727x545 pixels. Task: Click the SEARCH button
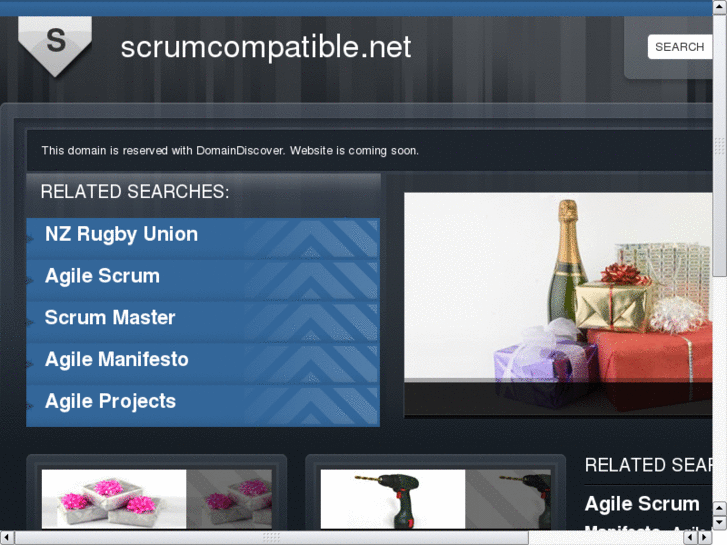(x=680, y=47)
